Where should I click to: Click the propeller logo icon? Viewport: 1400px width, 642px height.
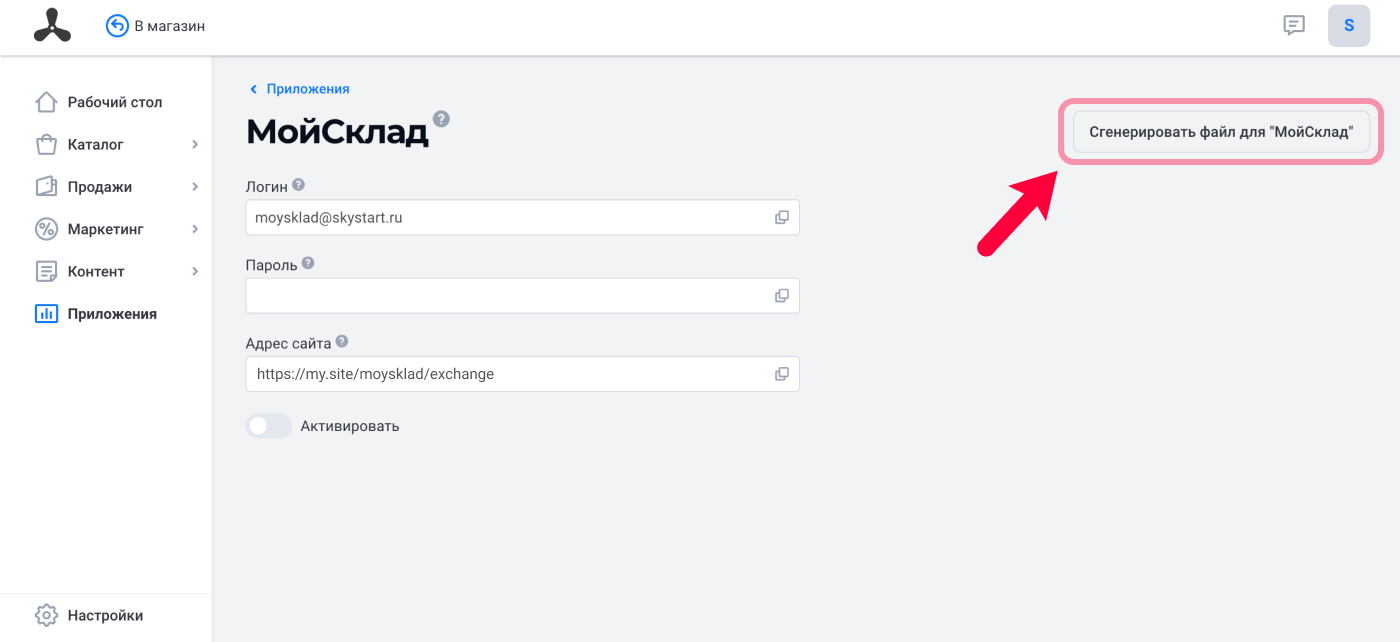coord(52,26)
